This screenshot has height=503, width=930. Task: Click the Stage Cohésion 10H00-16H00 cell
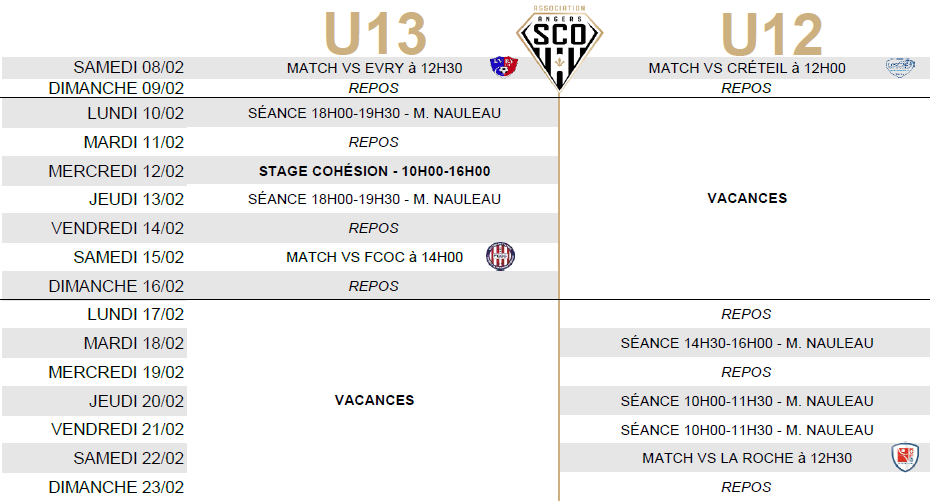point(374,171)
